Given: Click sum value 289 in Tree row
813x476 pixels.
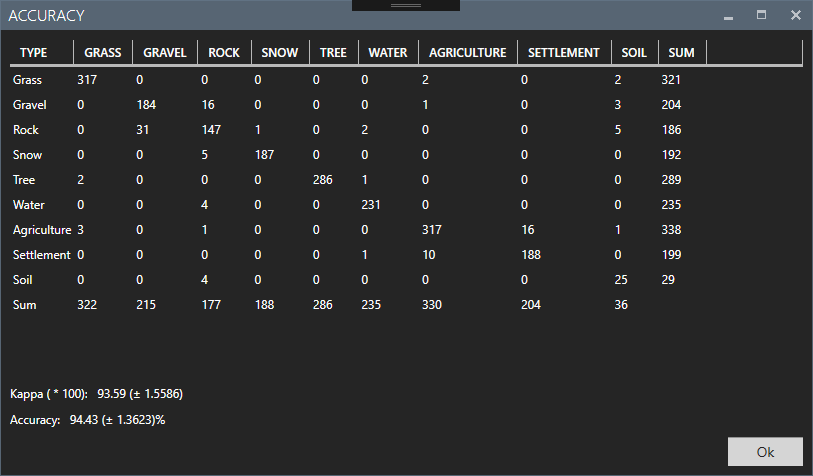Looking at the screenshot, I should 671,179.
